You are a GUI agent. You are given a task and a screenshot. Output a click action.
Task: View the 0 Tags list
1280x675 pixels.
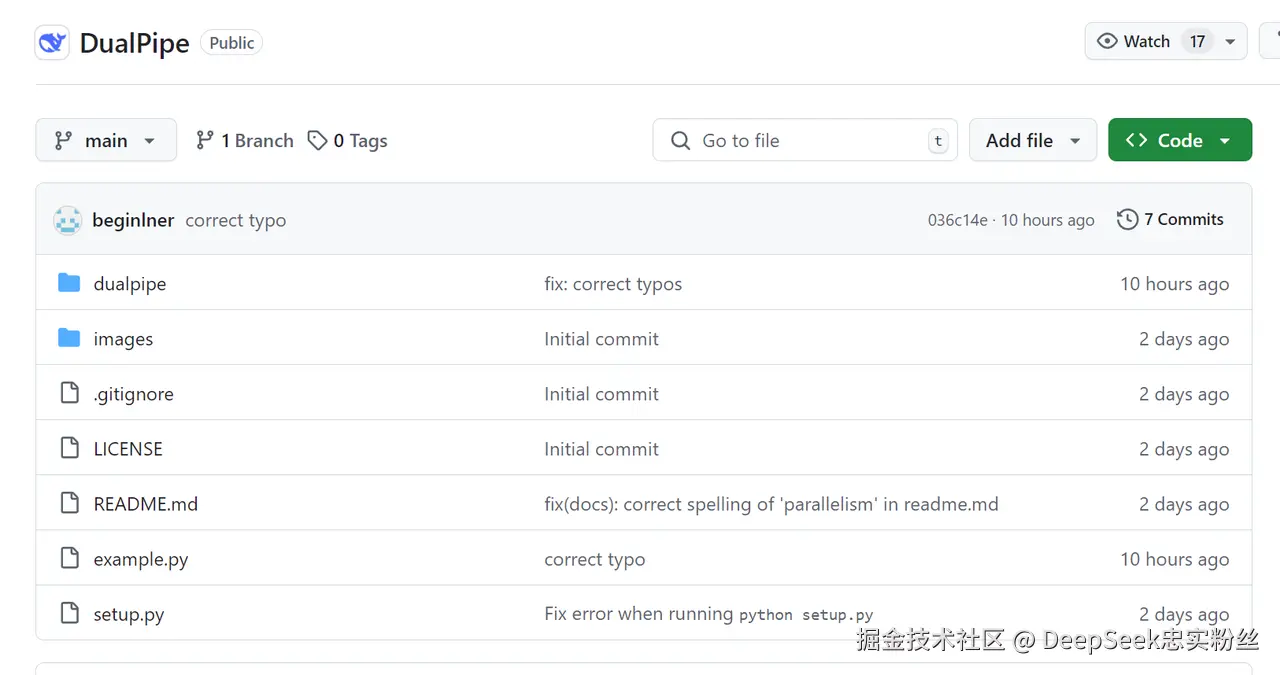coord(348,140)
